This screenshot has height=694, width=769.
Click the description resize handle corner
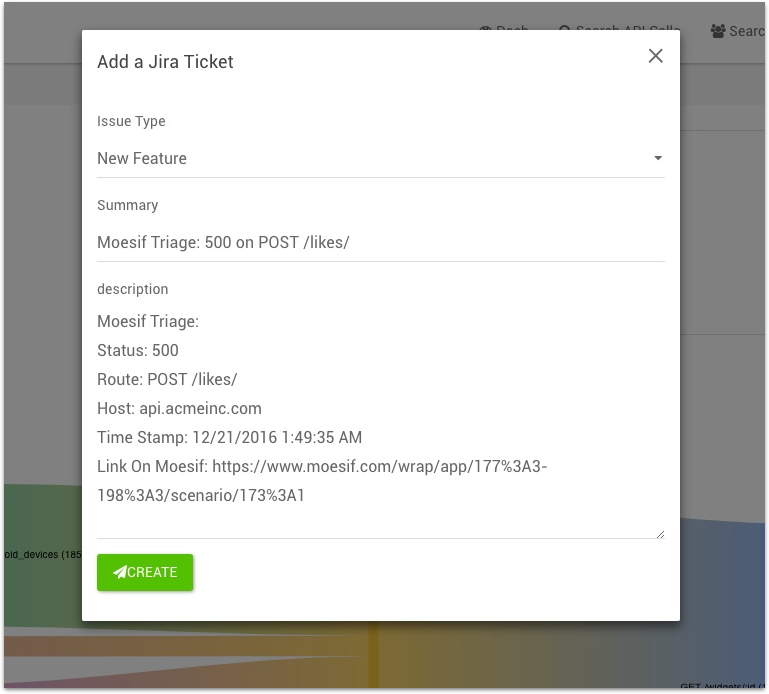click(660, 534)
